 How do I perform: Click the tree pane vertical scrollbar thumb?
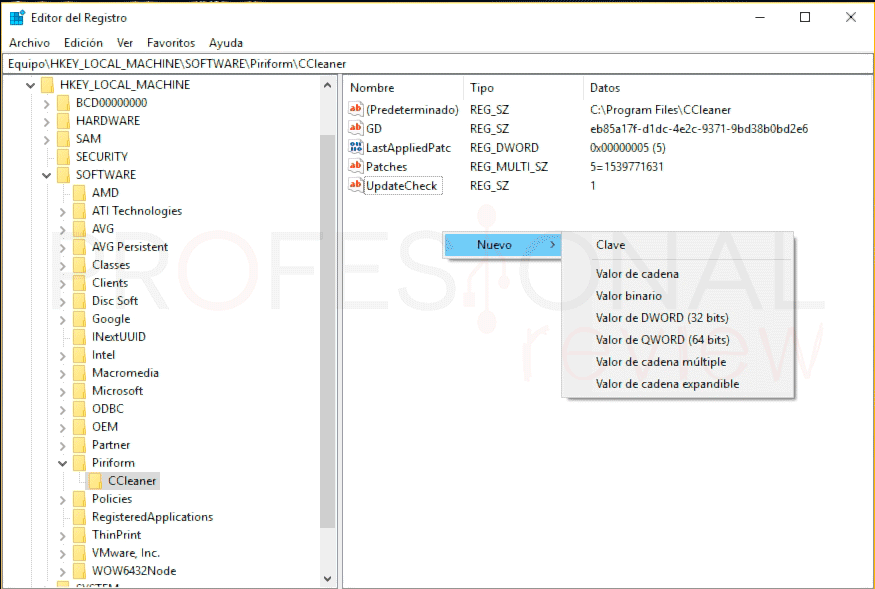point(328,331)
